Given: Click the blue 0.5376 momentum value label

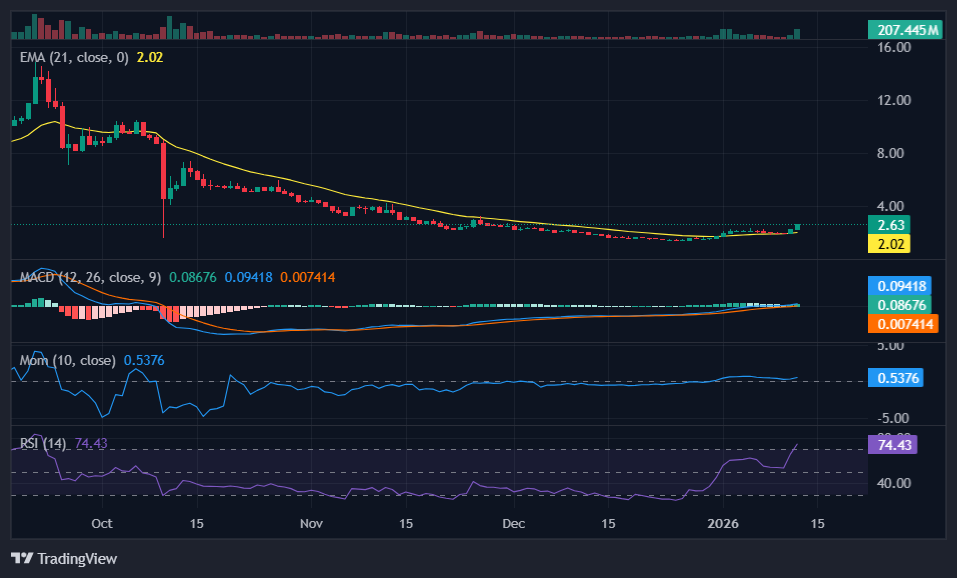Looking at the screenshot, I should coord(896,377).
